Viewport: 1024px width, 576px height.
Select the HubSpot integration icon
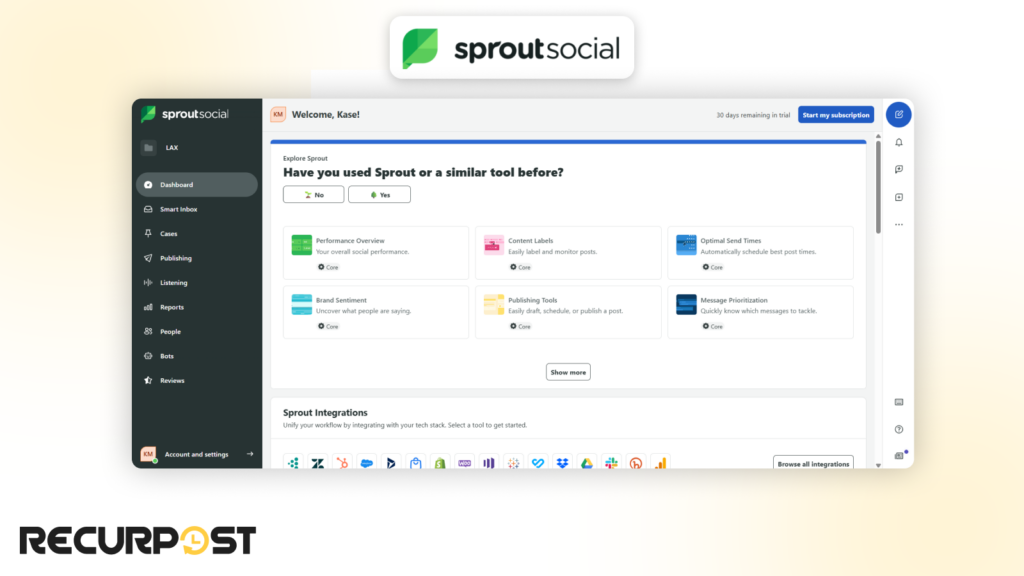point(340,463)
